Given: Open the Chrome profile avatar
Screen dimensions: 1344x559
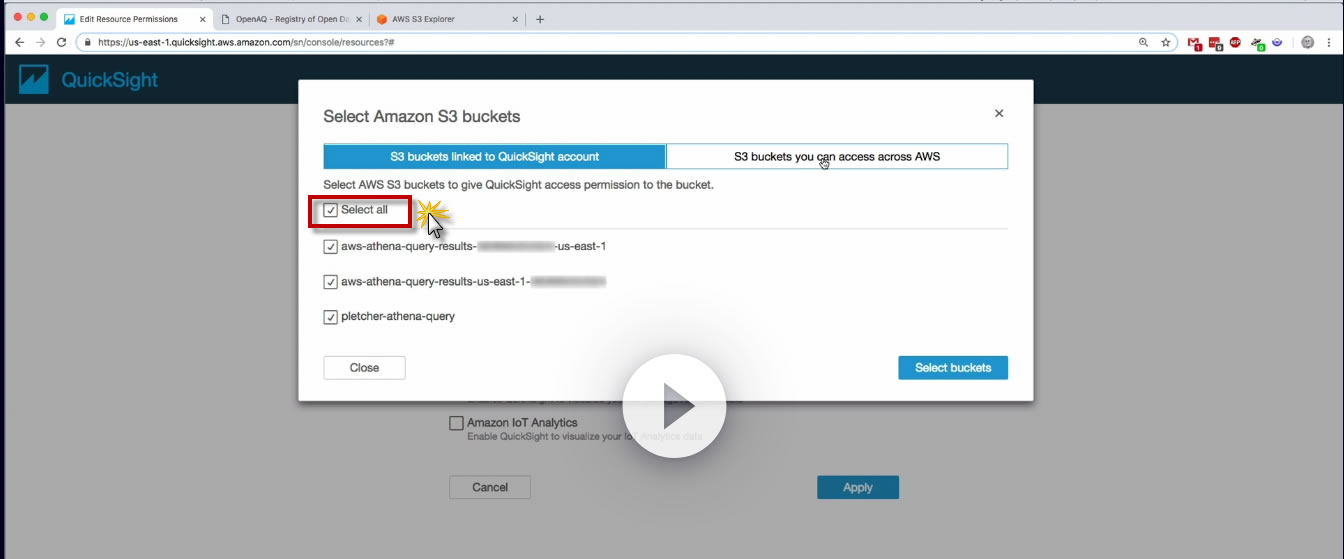Looking at the screenshot, I should (1307, 43).
